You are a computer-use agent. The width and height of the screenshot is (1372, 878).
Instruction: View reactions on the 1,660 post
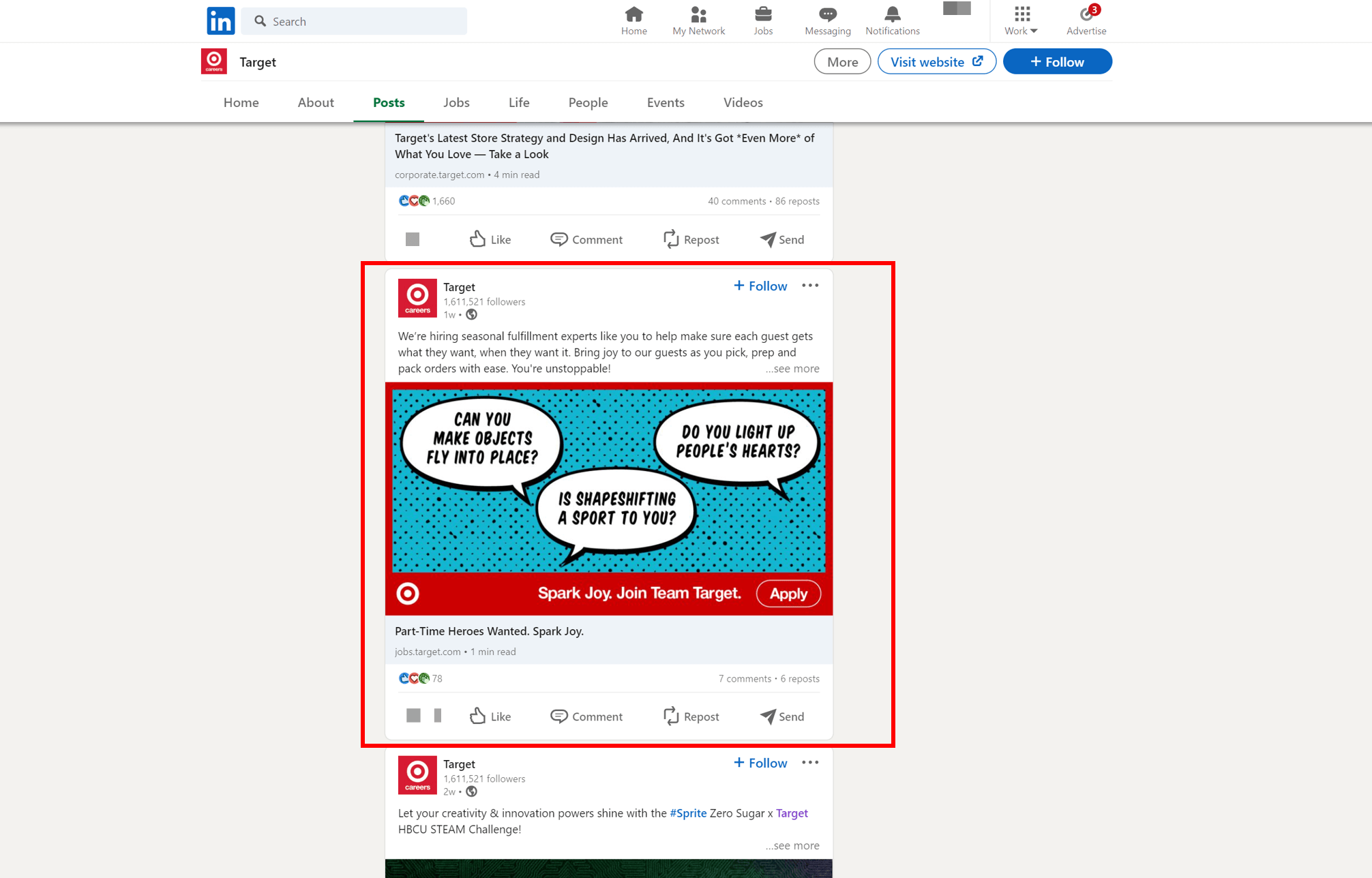tap(426, 200)
